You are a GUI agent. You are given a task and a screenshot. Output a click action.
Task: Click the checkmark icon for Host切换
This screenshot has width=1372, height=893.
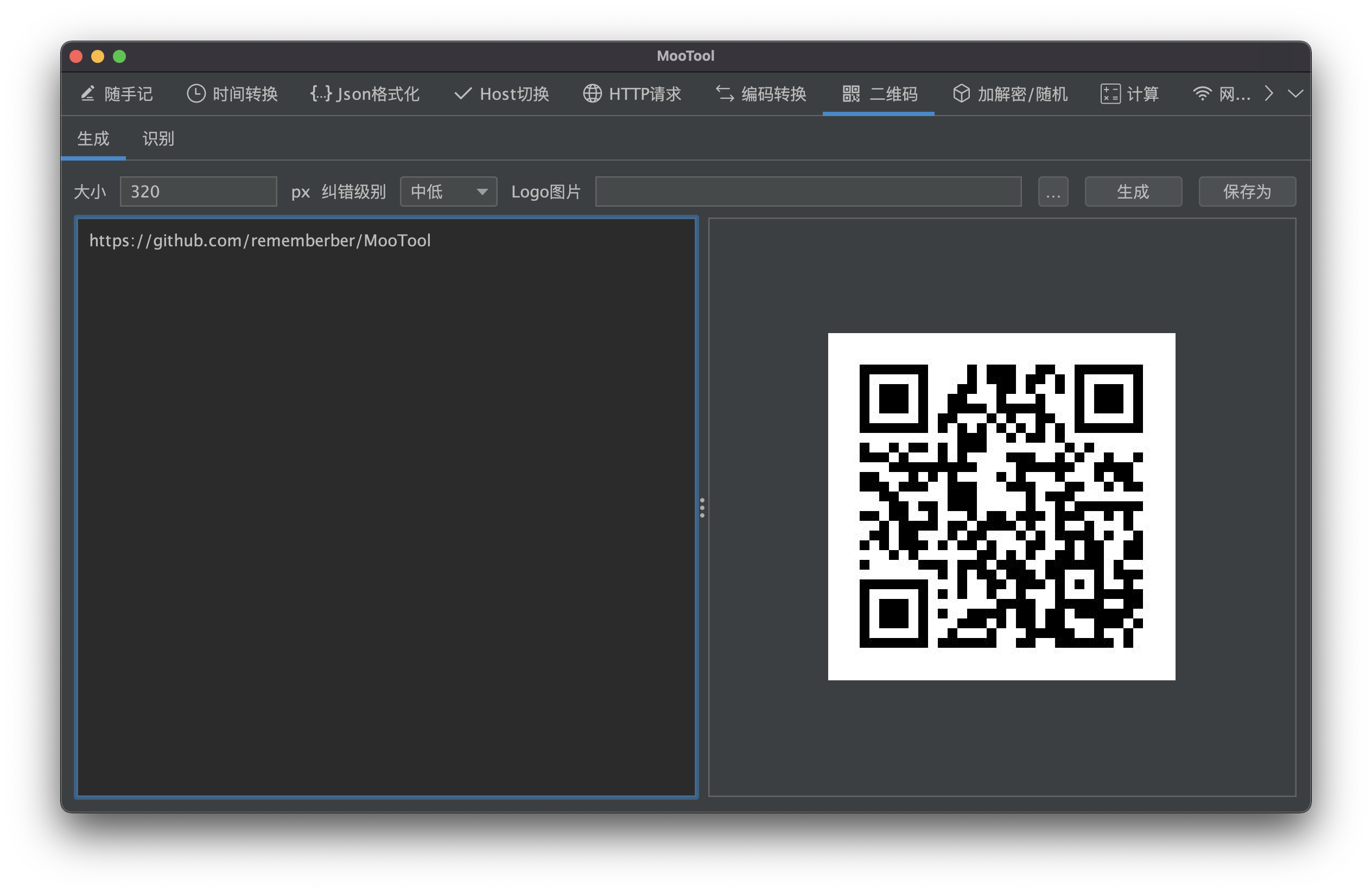click(463, 93)
